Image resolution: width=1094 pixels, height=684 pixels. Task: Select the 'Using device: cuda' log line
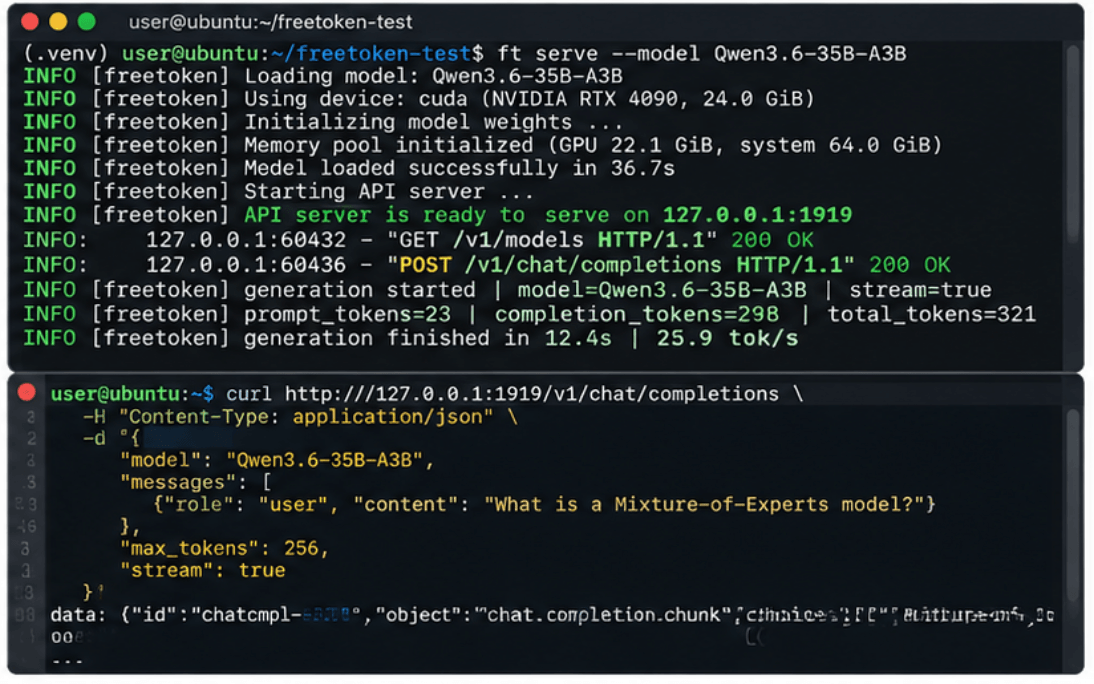click(419, 99)
